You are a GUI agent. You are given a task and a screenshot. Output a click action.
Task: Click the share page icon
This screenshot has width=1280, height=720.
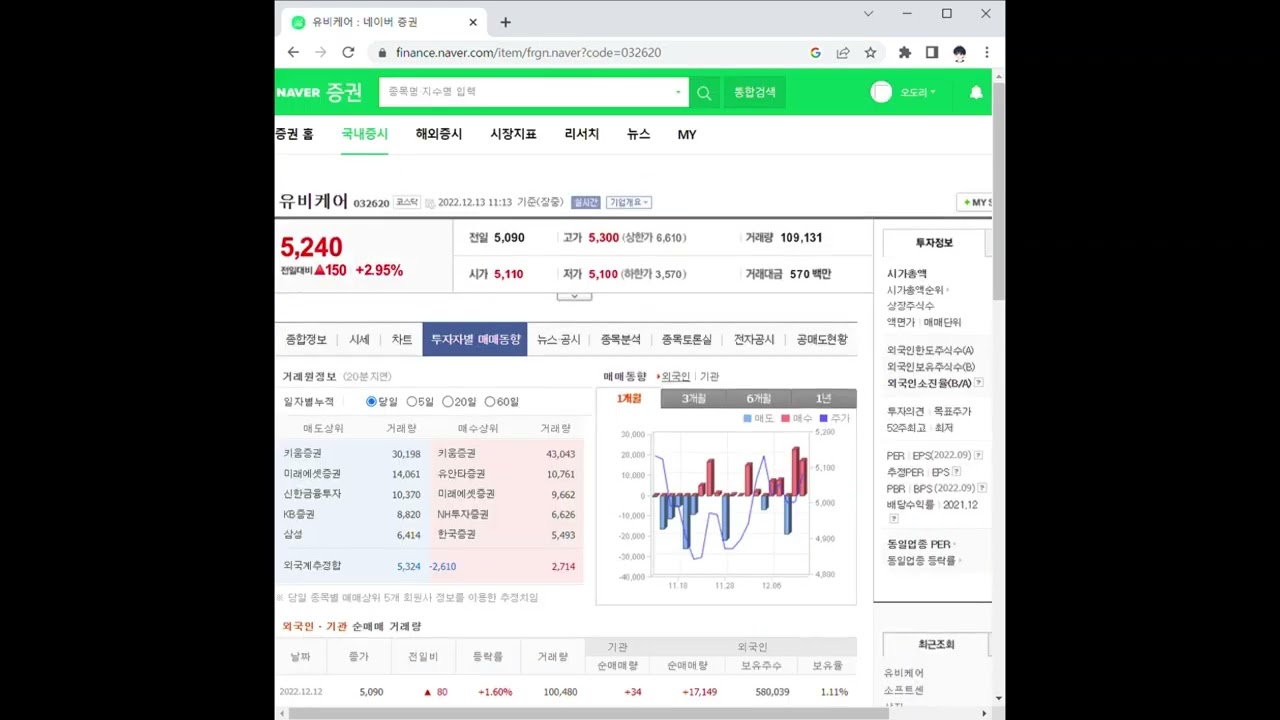click(843, 52)
